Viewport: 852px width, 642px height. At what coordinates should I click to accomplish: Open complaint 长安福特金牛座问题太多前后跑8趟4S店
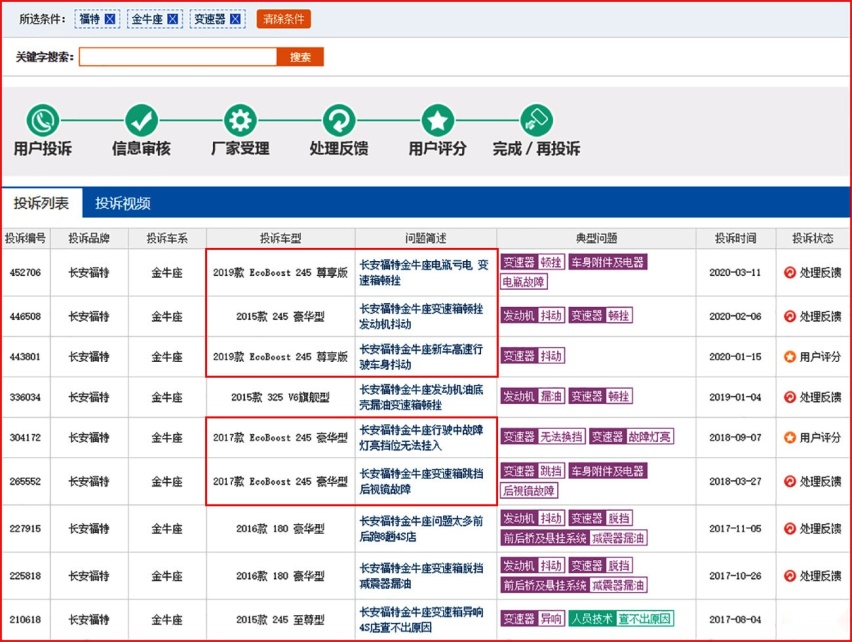click(x=421, y=528)
